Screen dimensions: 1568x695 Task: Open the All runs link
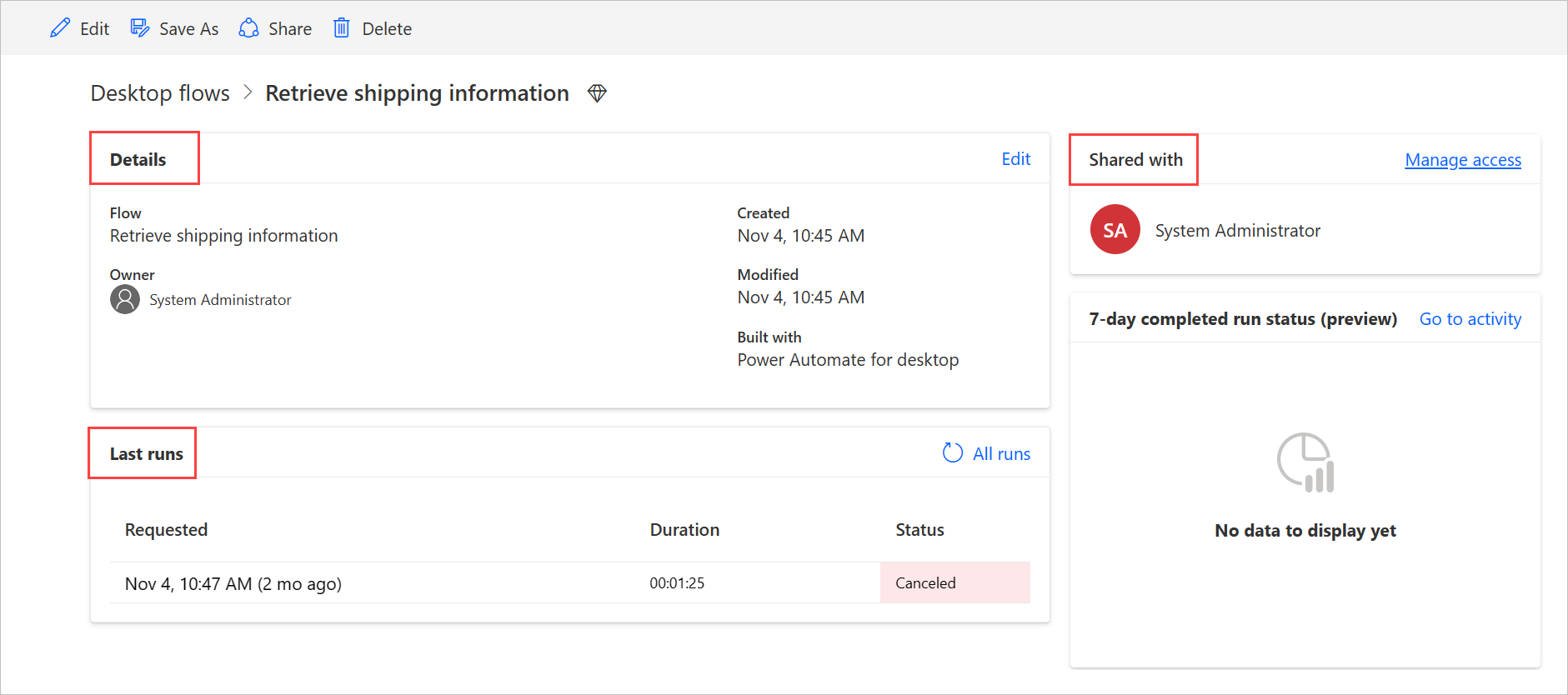1002,454
